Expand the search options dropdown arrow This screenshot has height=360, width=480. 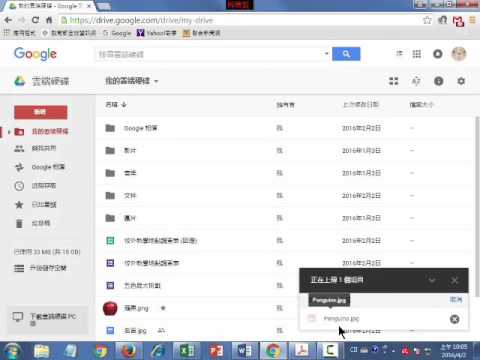click(326, 54)
